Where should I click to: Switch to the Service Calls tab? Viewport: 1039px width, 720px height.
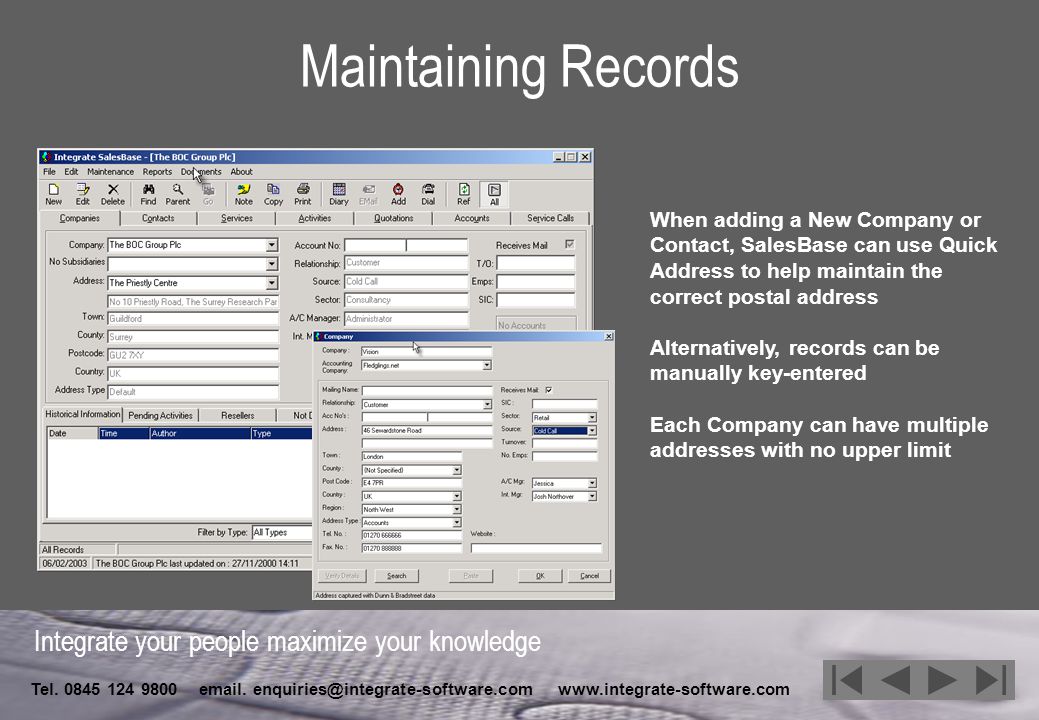click(x=550, y=218)
